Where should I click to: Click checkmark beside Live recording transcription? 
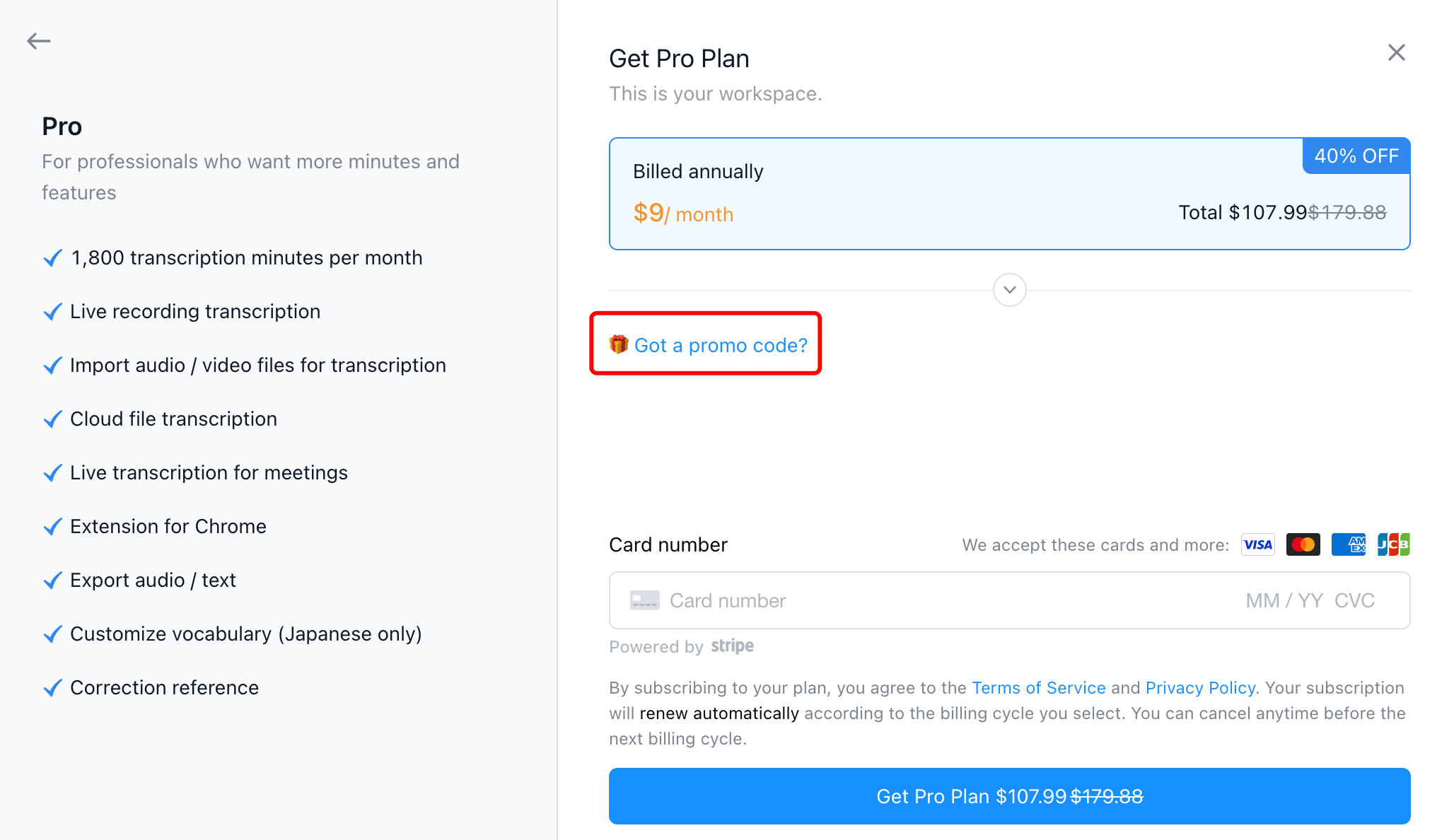(53, 312)
